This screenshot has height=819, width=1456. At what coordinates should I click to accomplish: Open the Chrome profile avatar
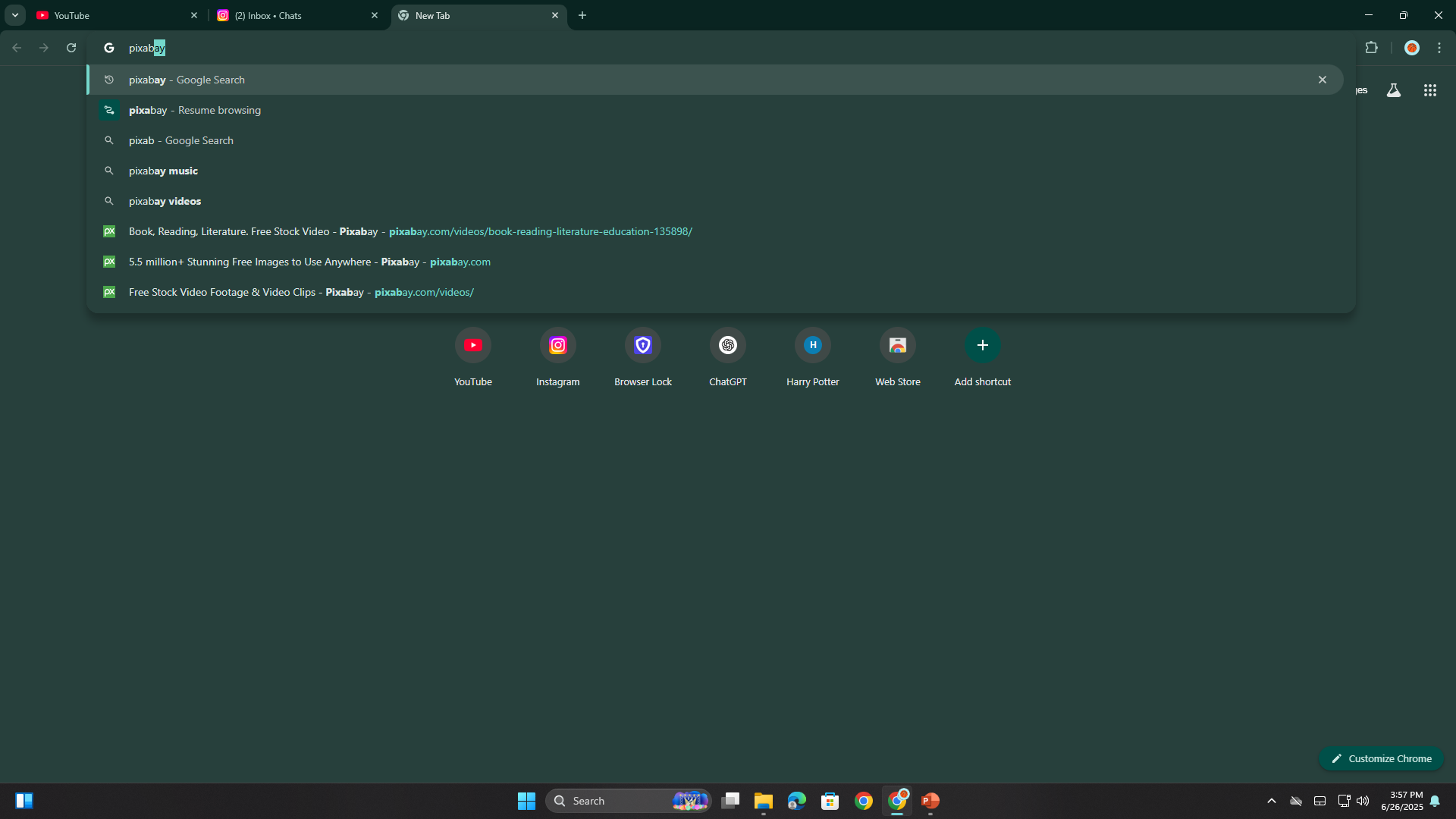[1411, 48]
